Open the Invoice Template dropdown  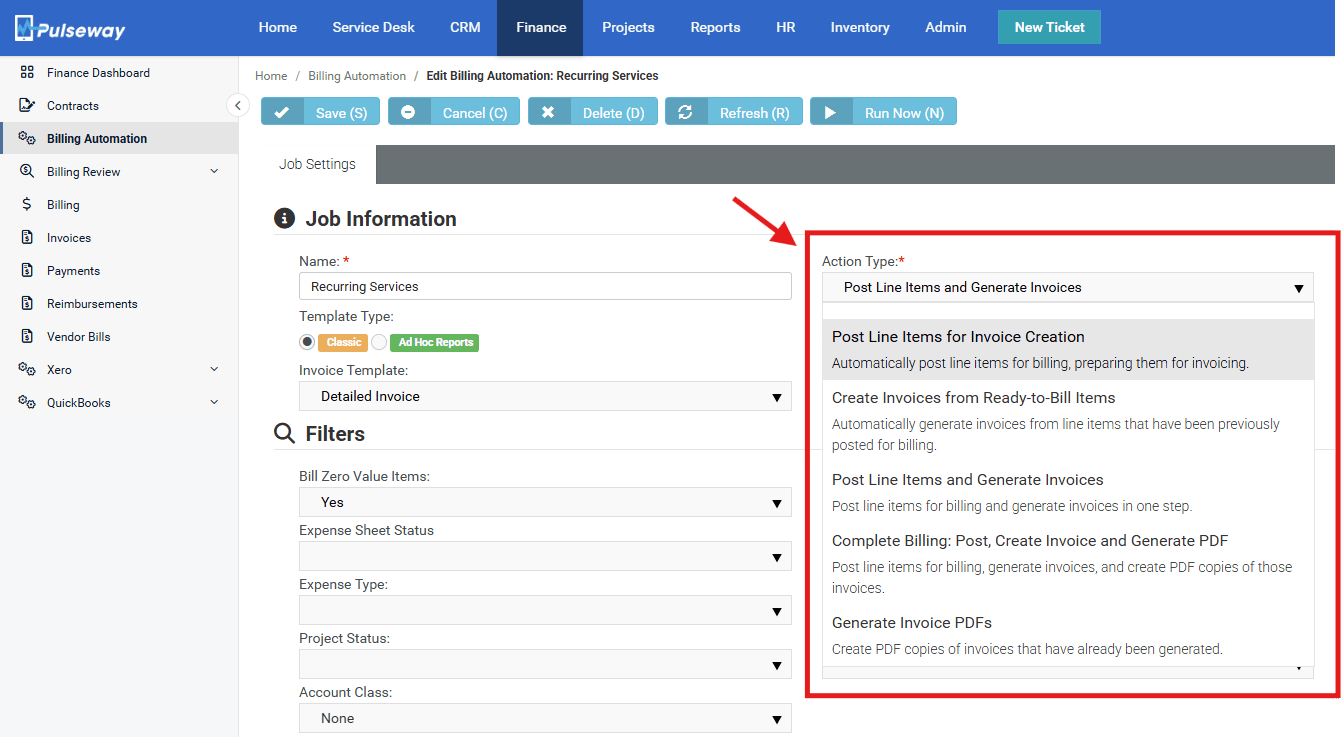coord(545,397)
